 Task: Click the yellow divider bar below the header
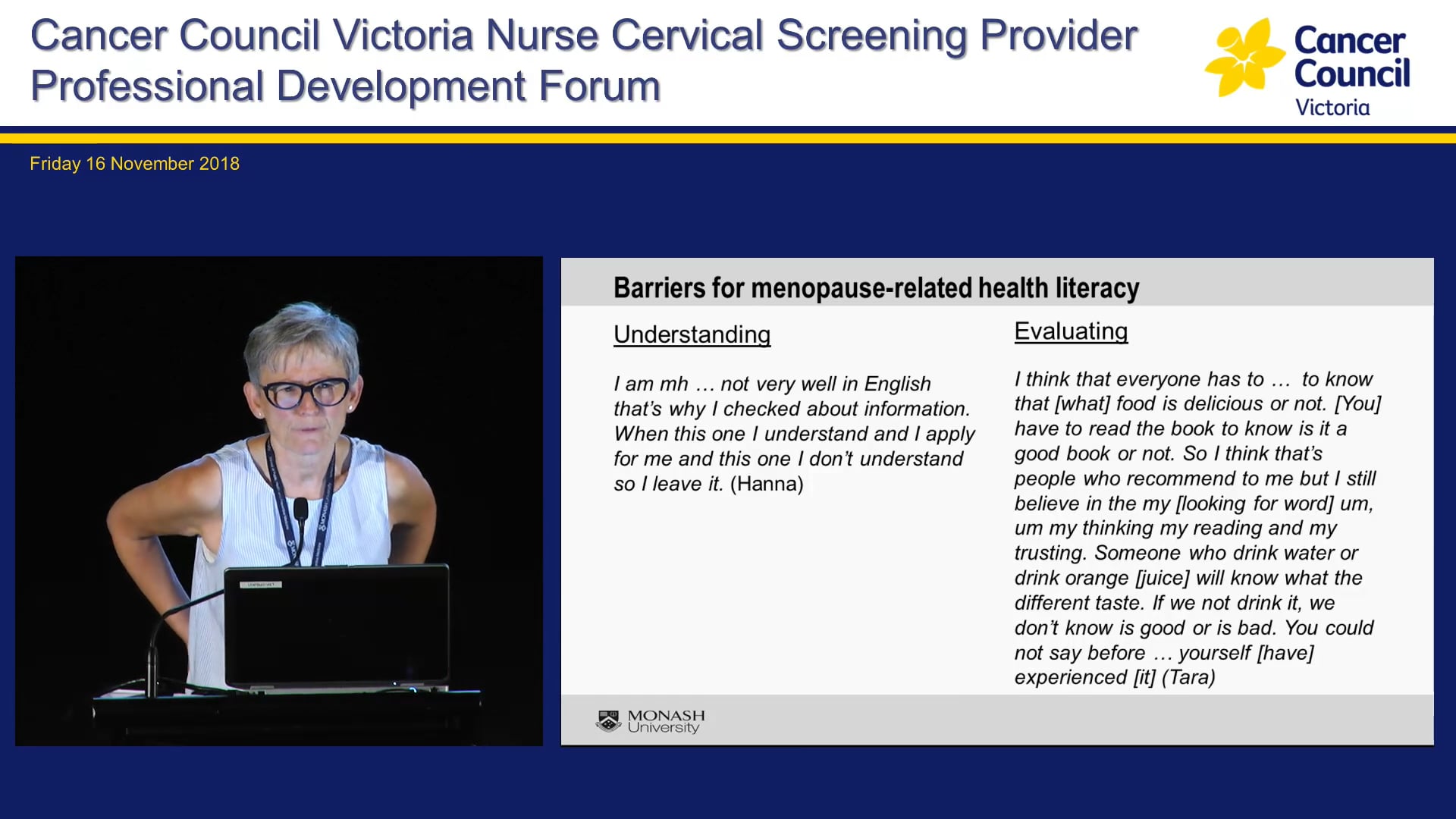tap(728, 136)
